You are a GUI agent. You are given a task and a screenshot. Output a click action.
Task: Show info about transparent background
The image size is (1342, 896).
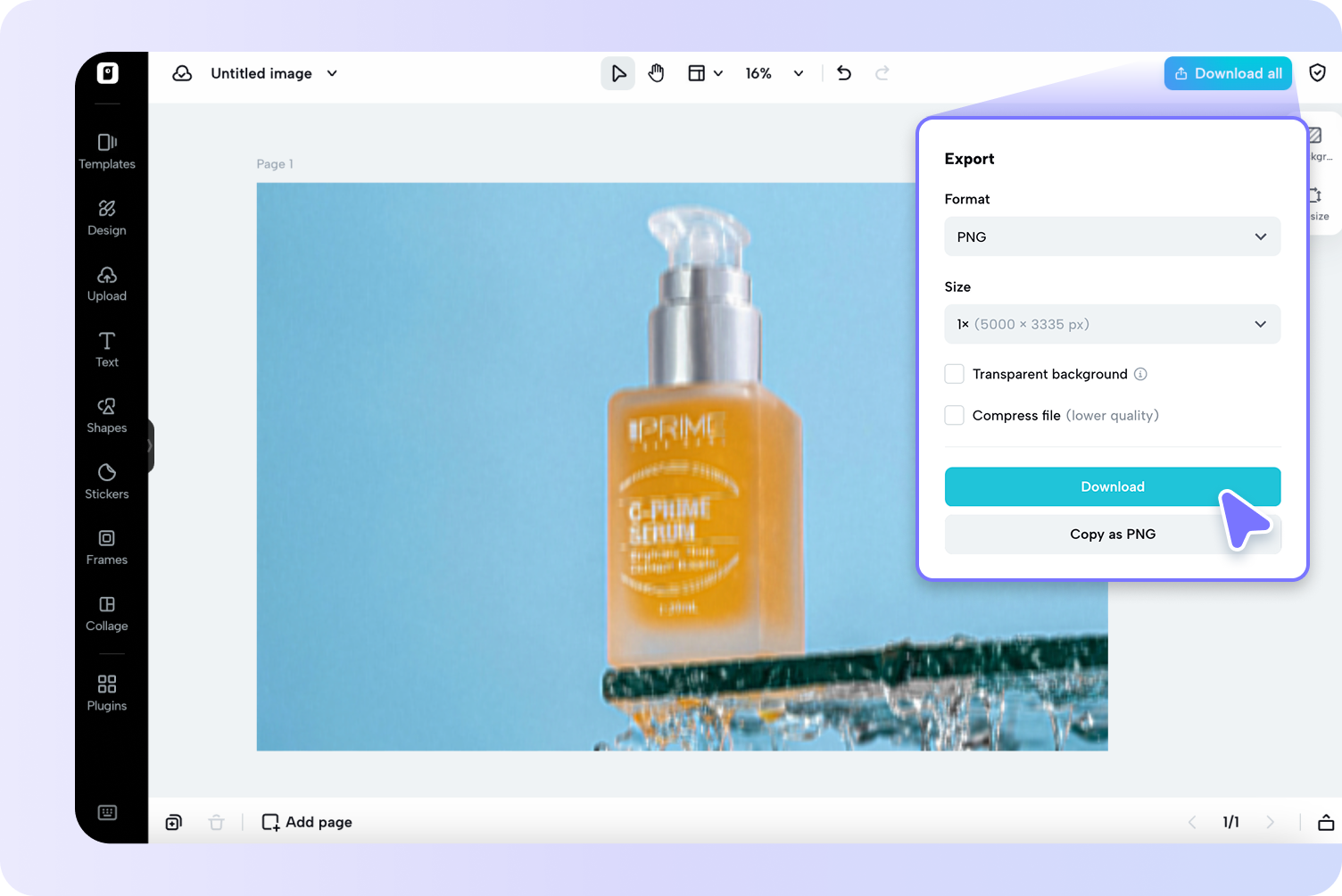pyautogui.click(x=1140, y=374)
